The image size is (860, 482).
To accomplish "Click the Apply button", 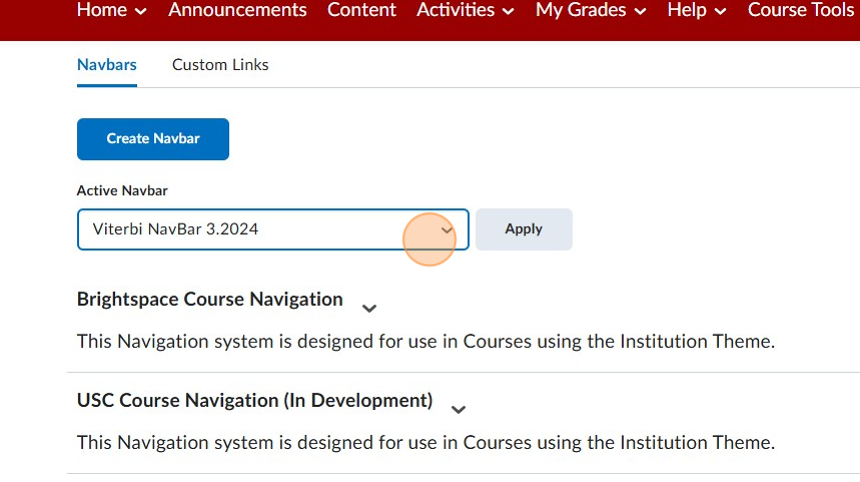I will (523, 229).
